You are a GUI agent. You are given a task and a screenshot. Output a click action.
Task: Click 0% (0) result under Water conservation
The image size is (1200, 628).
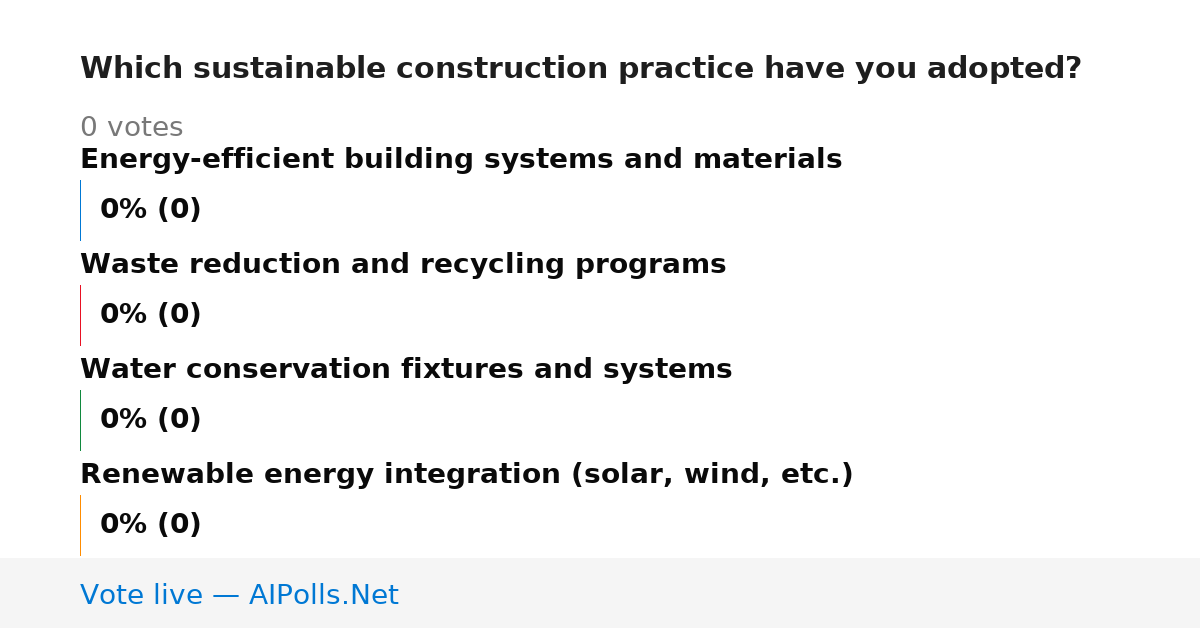150,420
